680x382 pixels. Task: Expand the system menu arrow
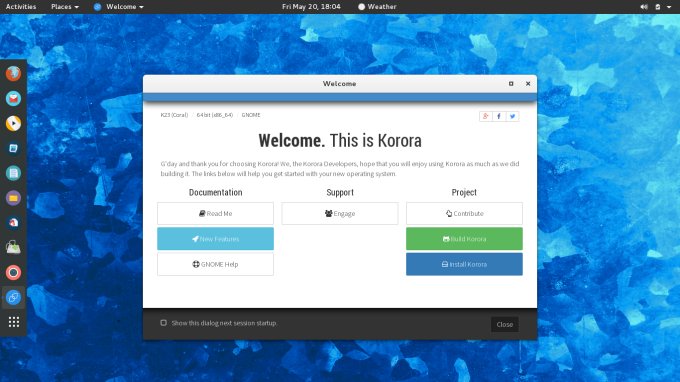tap(669, 7)
